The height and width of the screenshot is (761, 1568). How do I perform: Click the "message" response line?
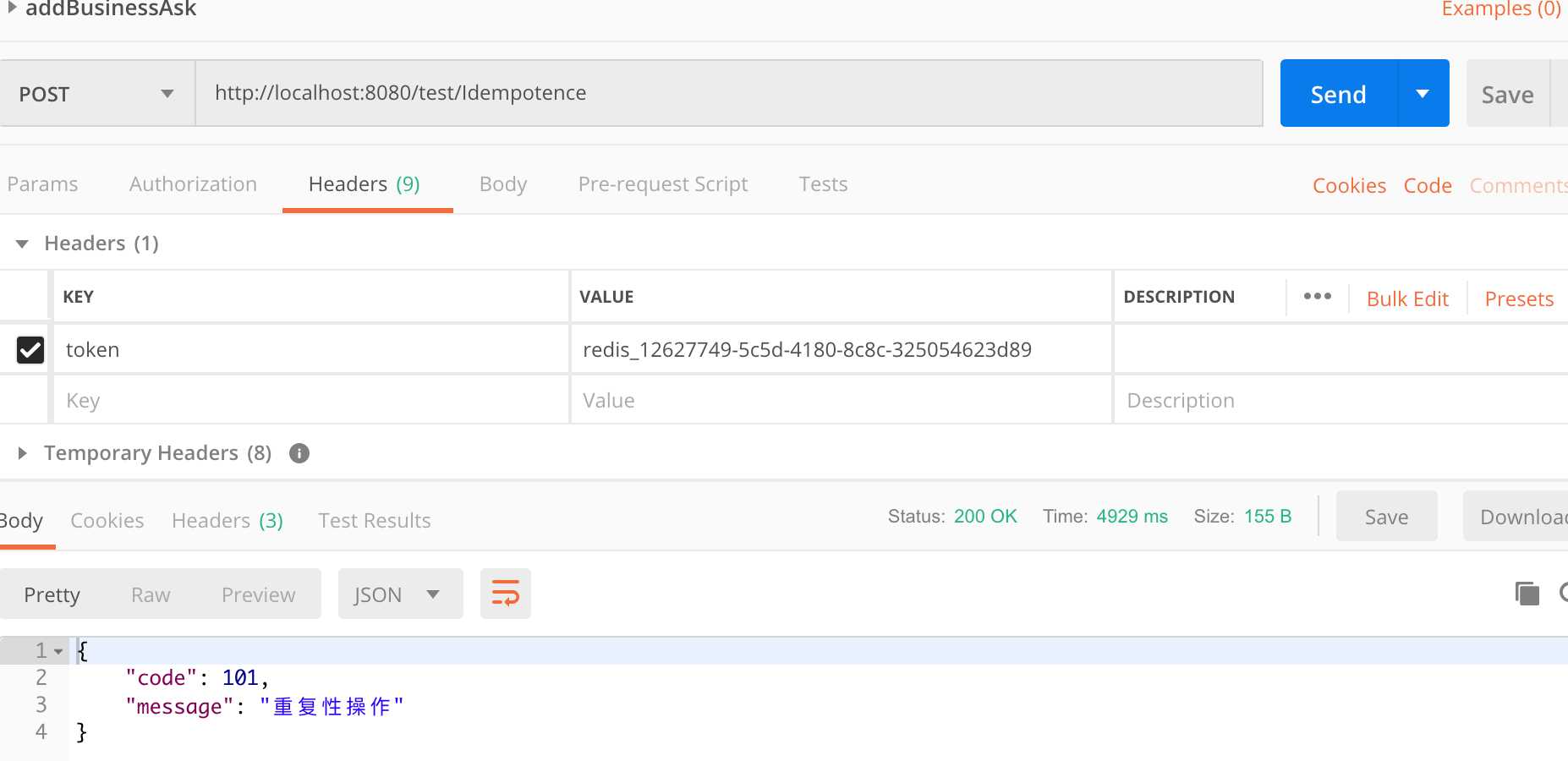[265, 706]
